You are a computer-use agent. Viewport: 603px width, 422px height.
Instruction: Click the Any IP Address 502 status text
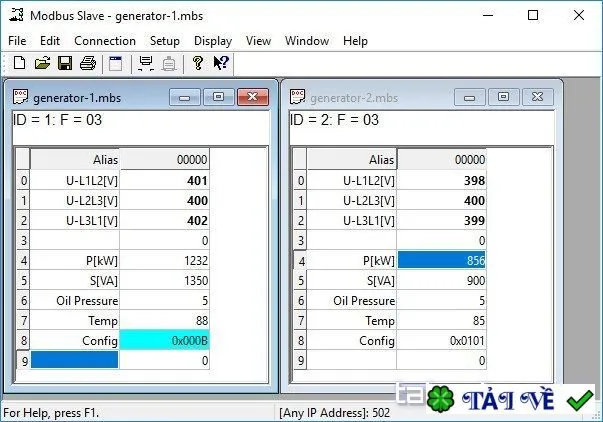pos(334,413)
